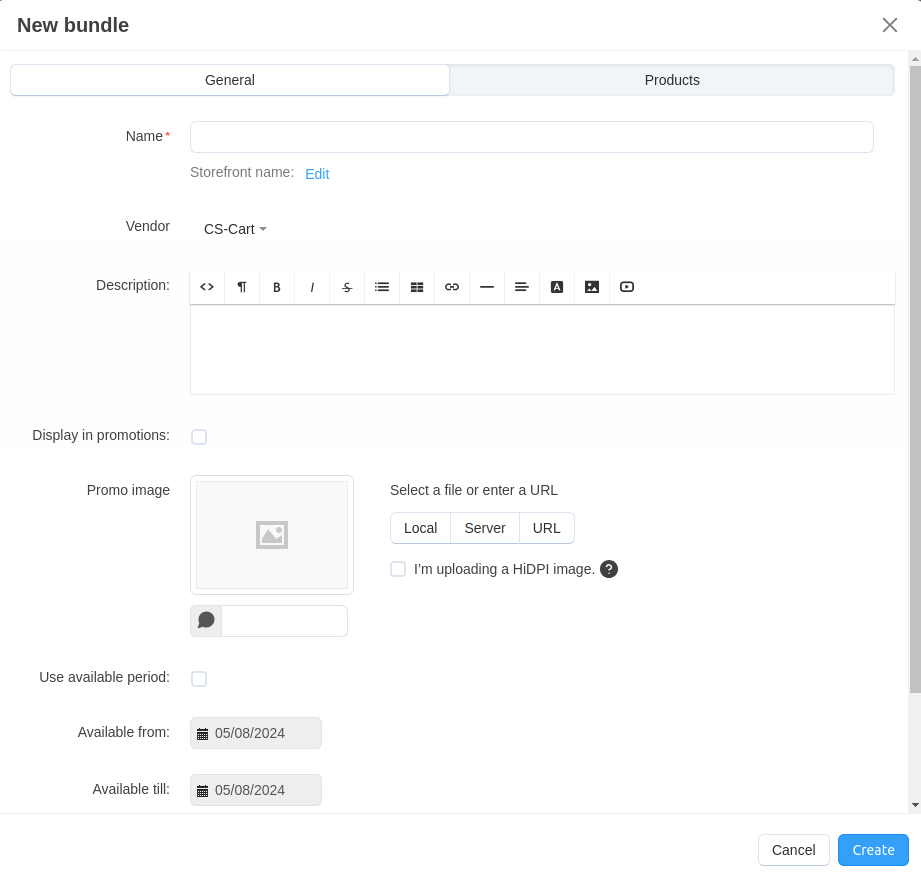
Task: Insert table into description editor
Action: (417, 287)
